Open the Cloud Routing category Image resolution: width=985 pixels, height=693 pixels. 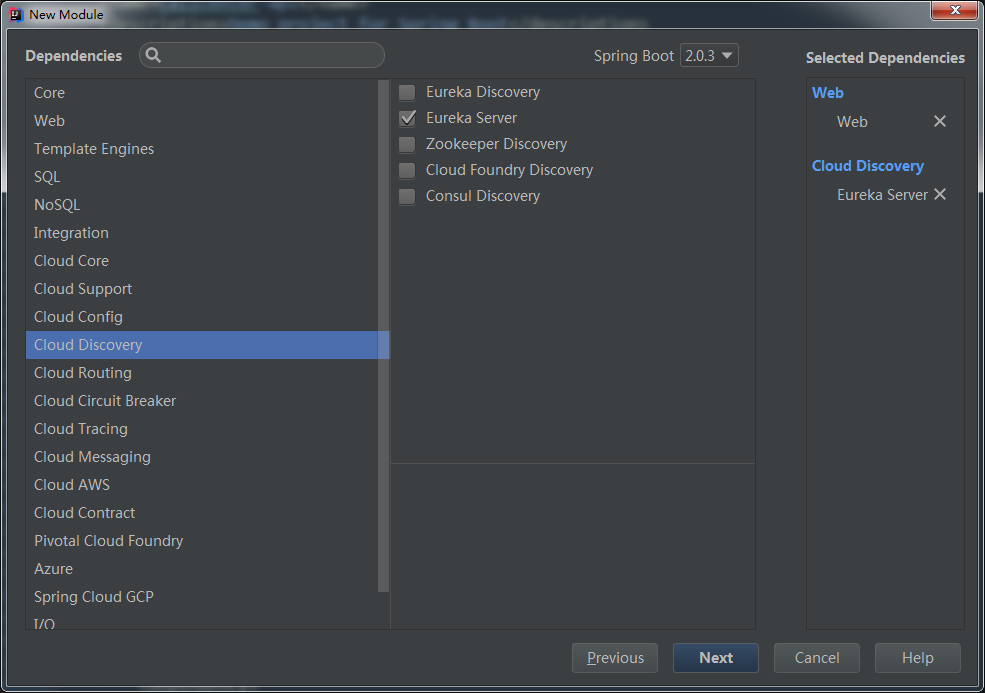click(x=202, y=373)
